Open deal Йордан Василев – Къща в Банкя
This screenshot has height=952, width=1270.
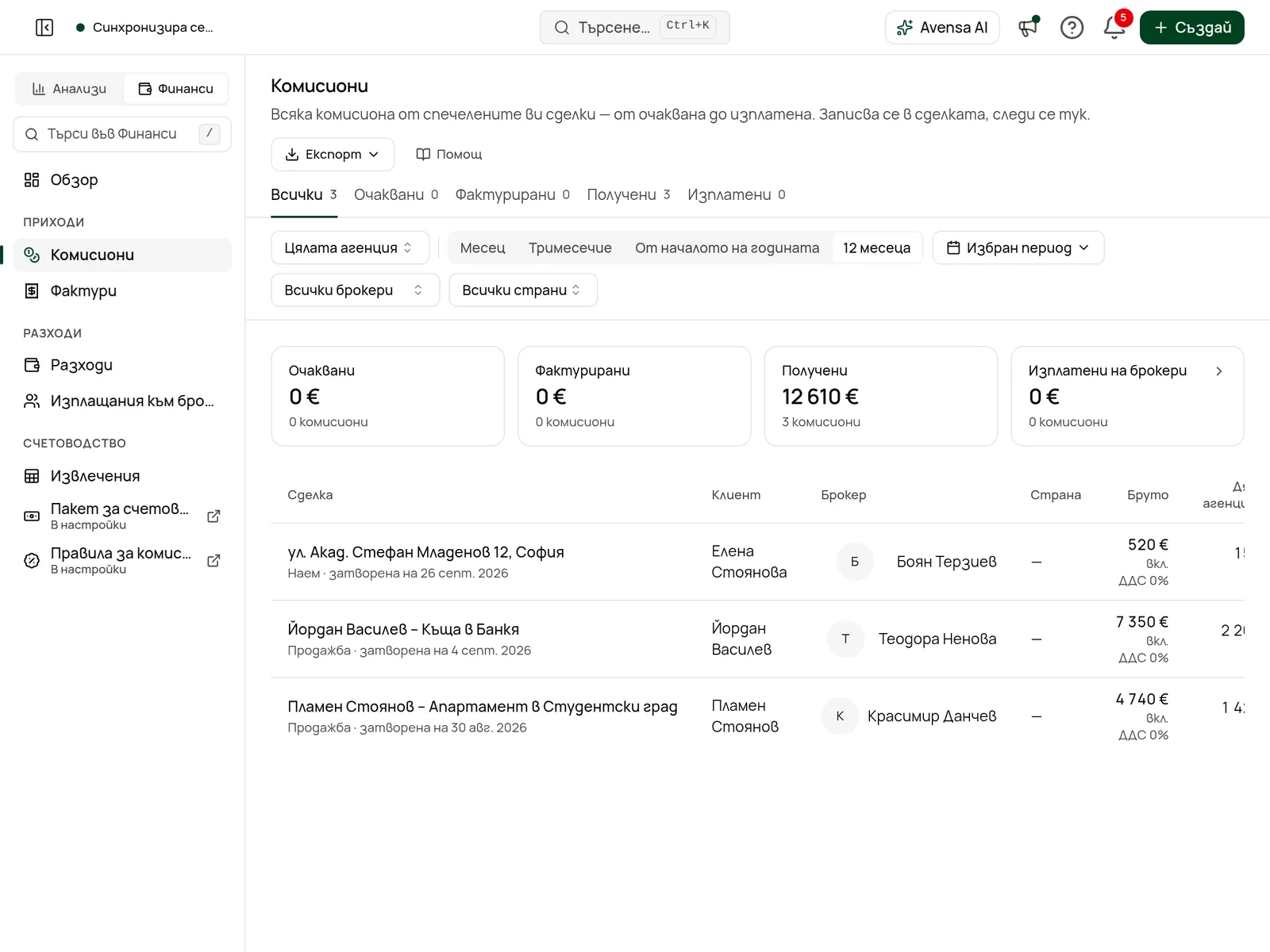tap(403, 629)
